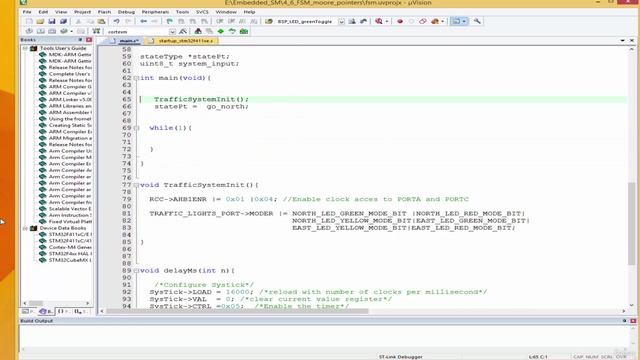This screenshot has height=360, width=640.
Task: Open the SVCS menu
Action: click(202, 12)
